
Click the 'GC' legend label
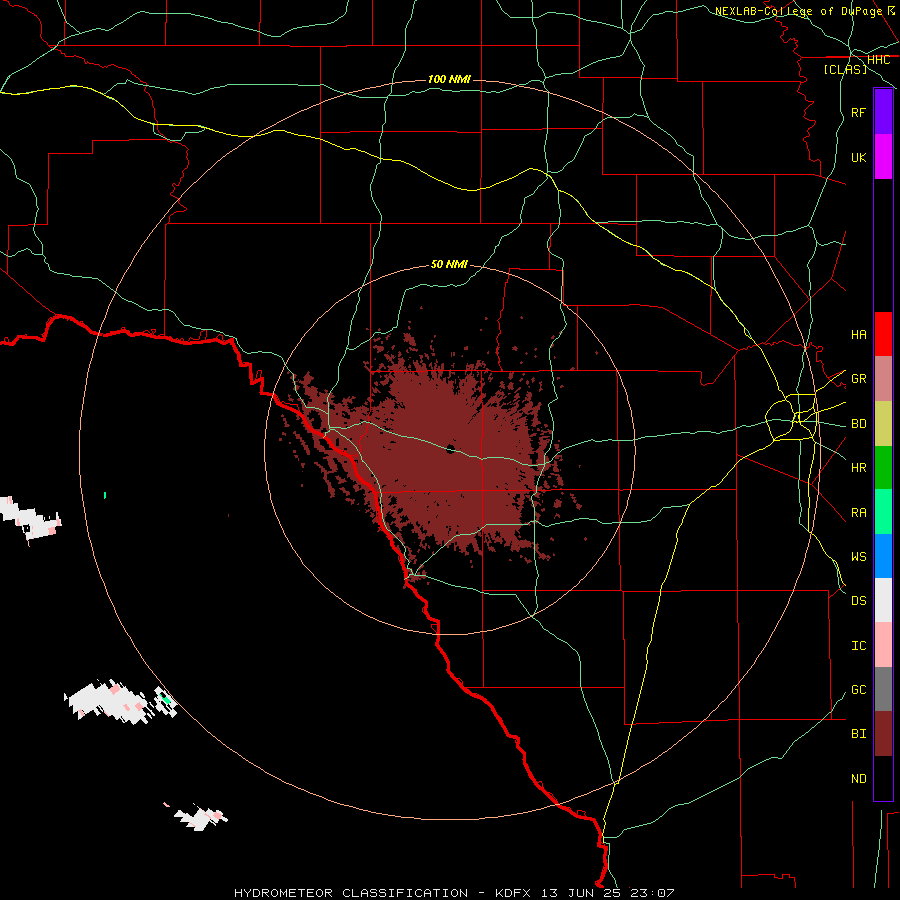point(858,690)
